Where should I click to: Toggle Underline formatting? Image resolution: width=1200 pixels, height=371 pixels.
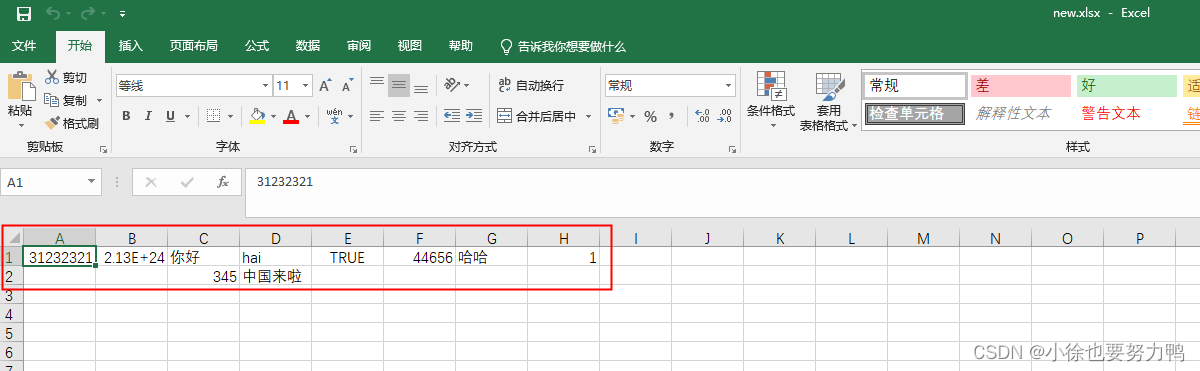coord(171,116)
